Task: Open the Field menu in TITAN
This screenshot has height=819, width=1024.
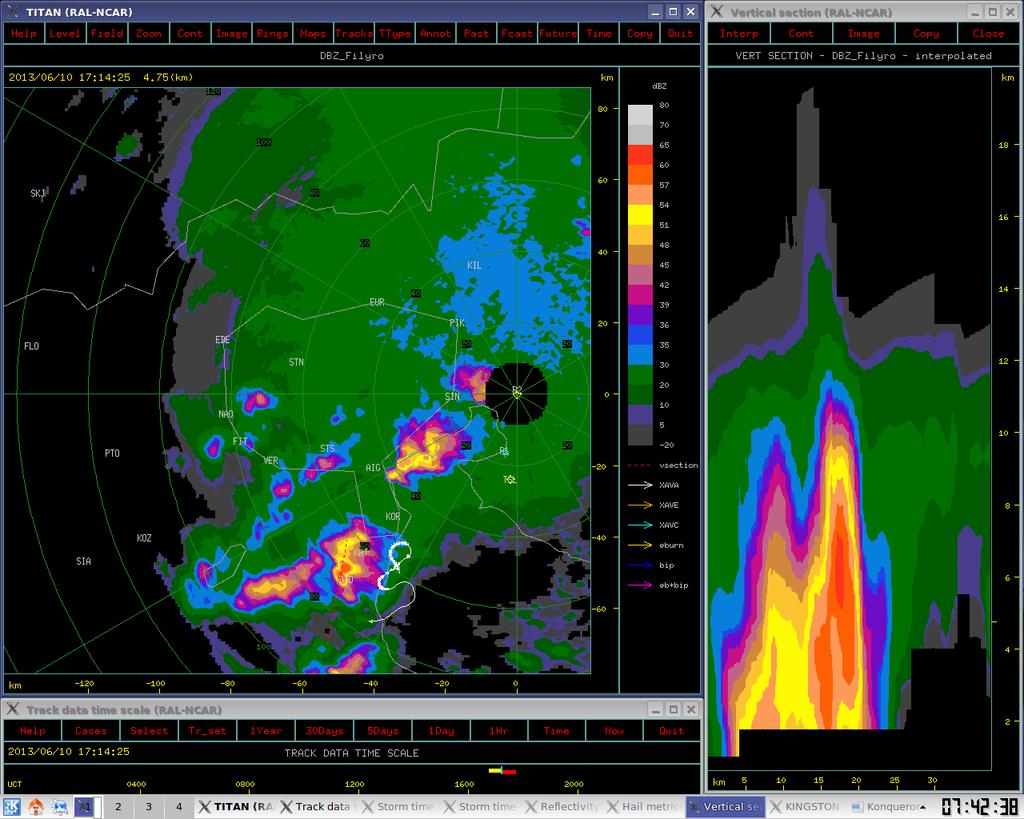Action: tap(106, 33)
